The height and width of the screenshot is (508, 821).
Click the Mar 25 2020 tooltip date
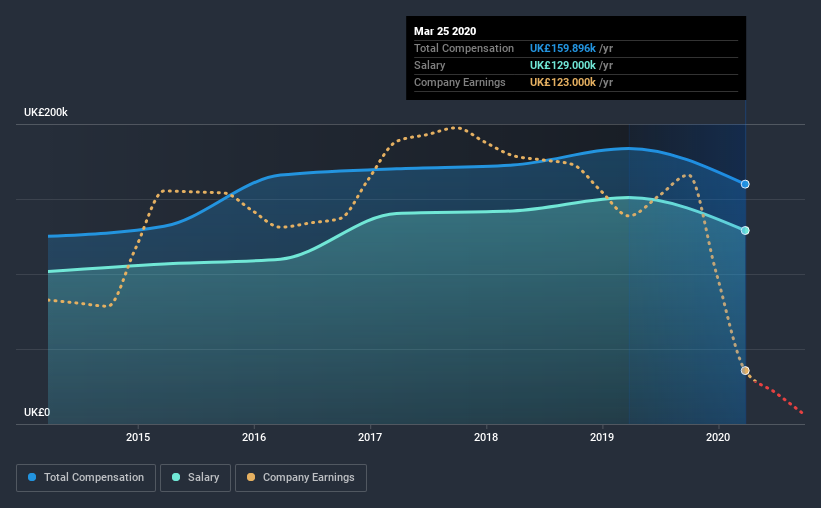tap(445, 31)
